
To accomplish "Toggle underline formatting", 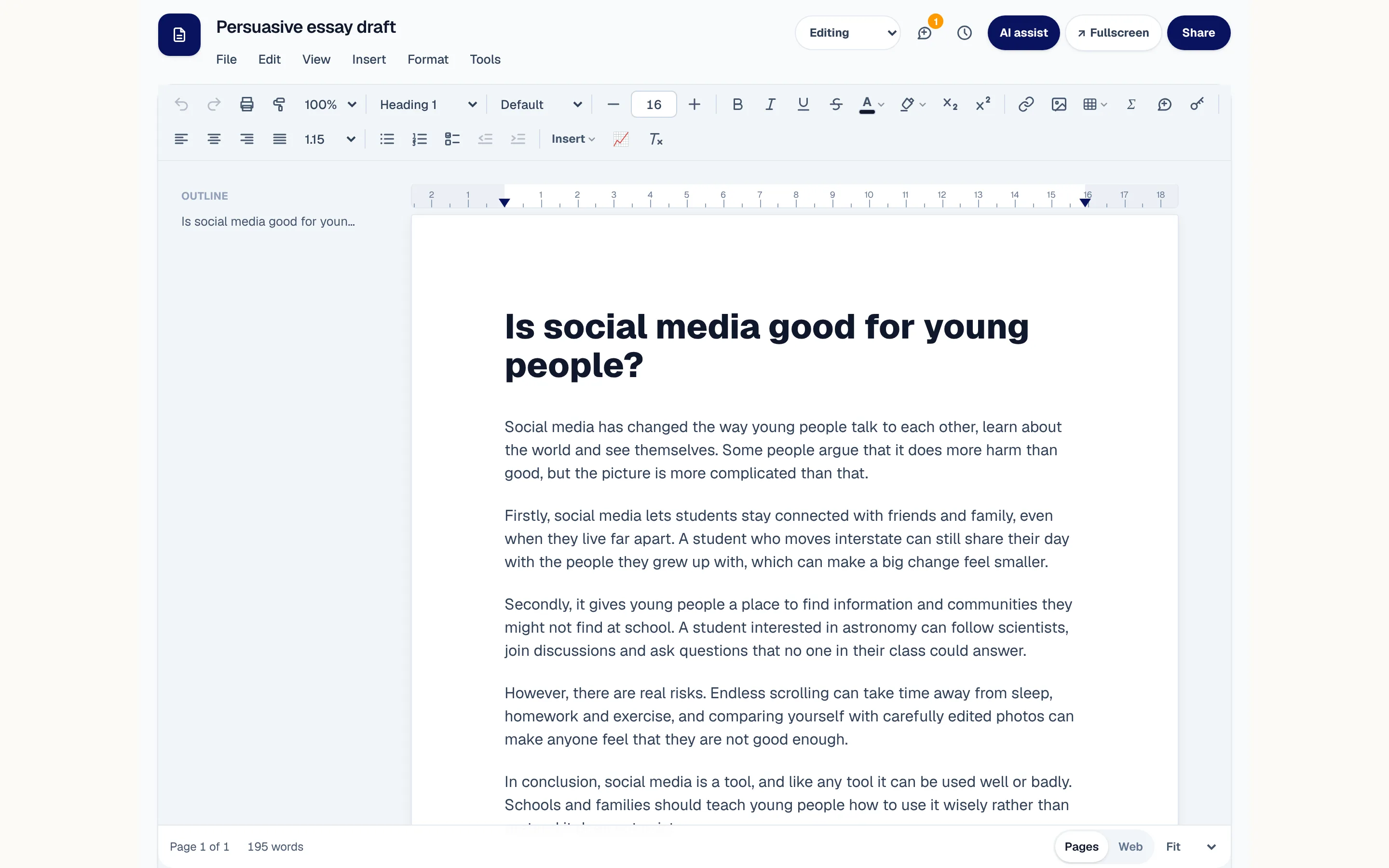I will click(x=803, y=105).
